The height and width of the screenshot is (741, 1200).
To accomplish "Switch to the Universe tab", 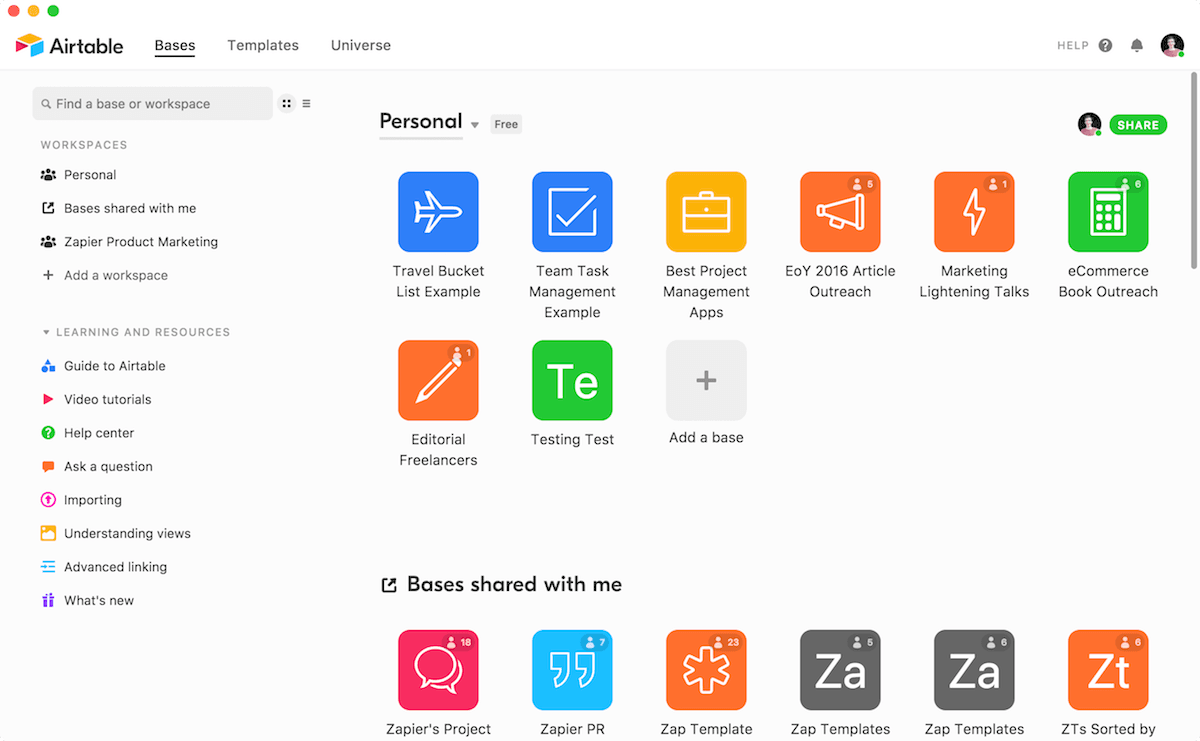I will (361, 45).
